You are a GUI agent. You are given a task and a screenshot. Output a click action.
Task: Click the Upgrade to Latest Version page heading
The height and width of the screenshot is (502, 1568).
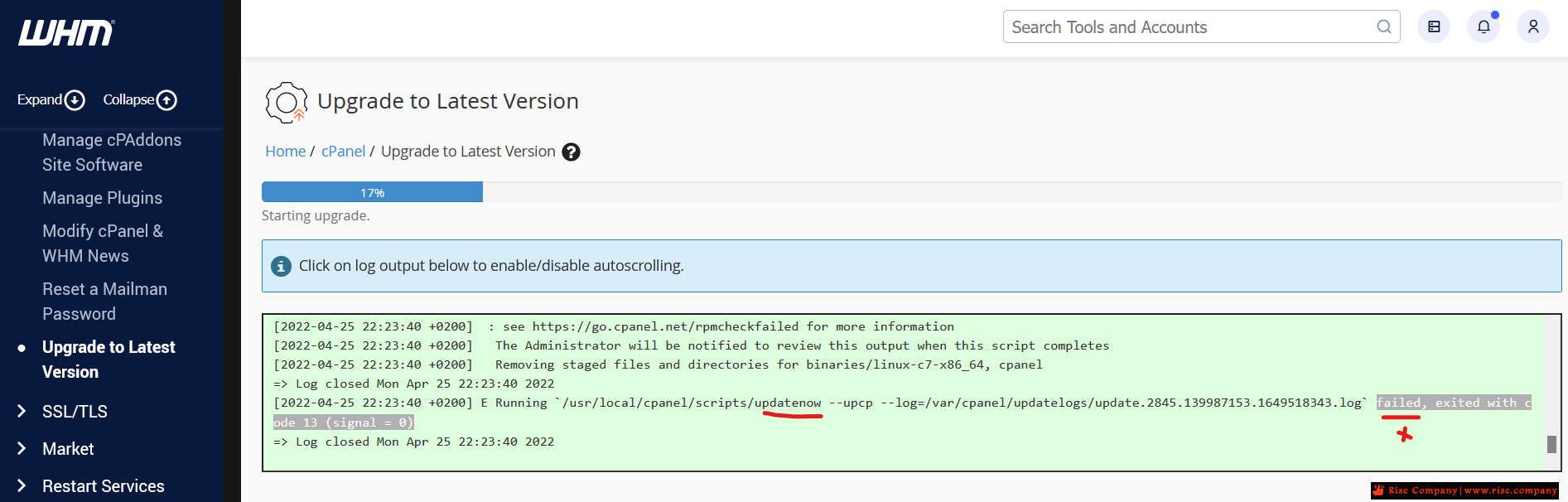pos(447,101)
